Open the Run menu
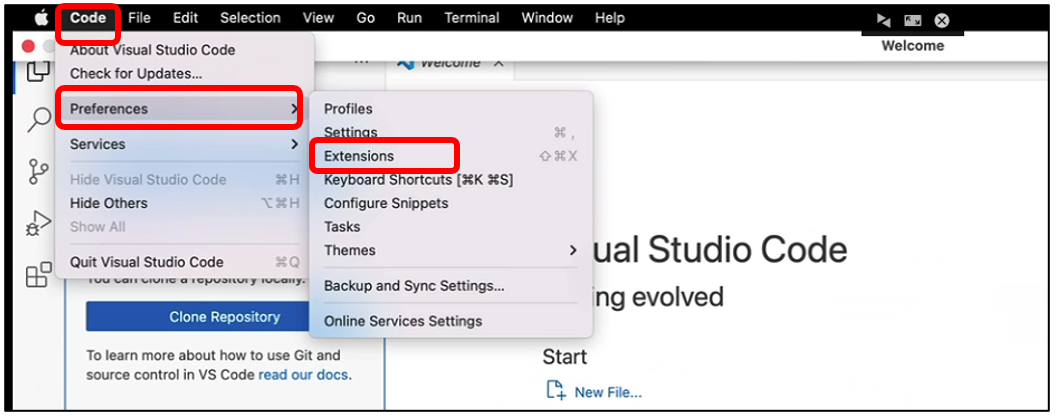The image size is (1056, 416). (x=409, y=18)
